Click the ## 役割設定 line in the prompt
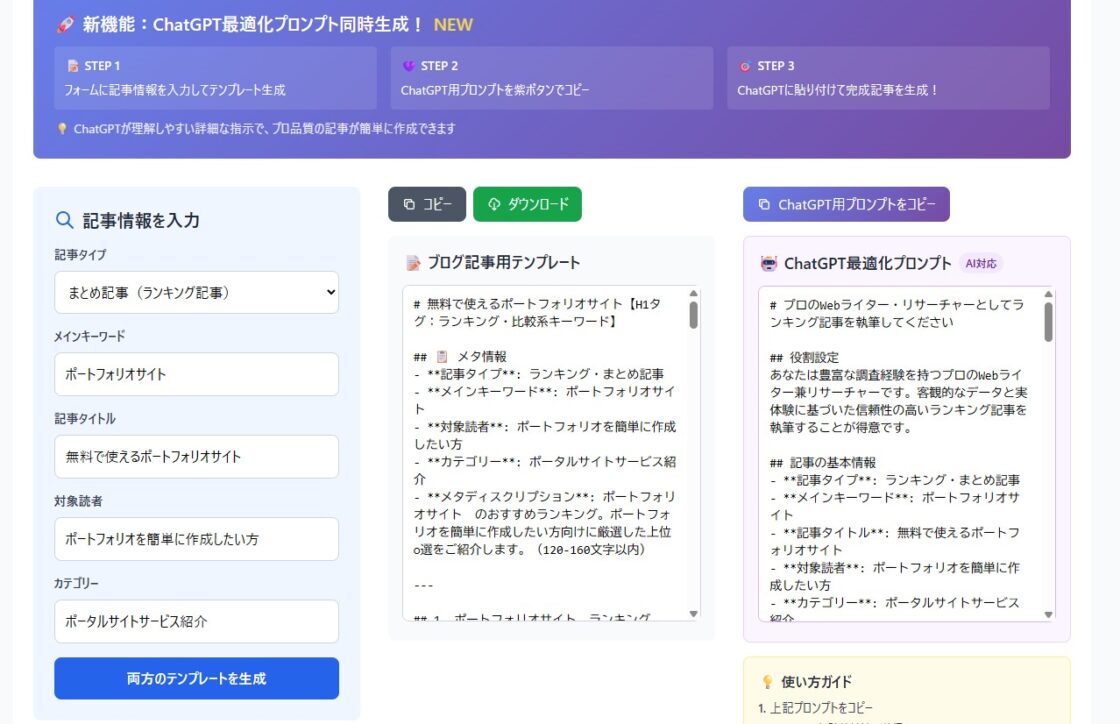 [x=804, y=358]
